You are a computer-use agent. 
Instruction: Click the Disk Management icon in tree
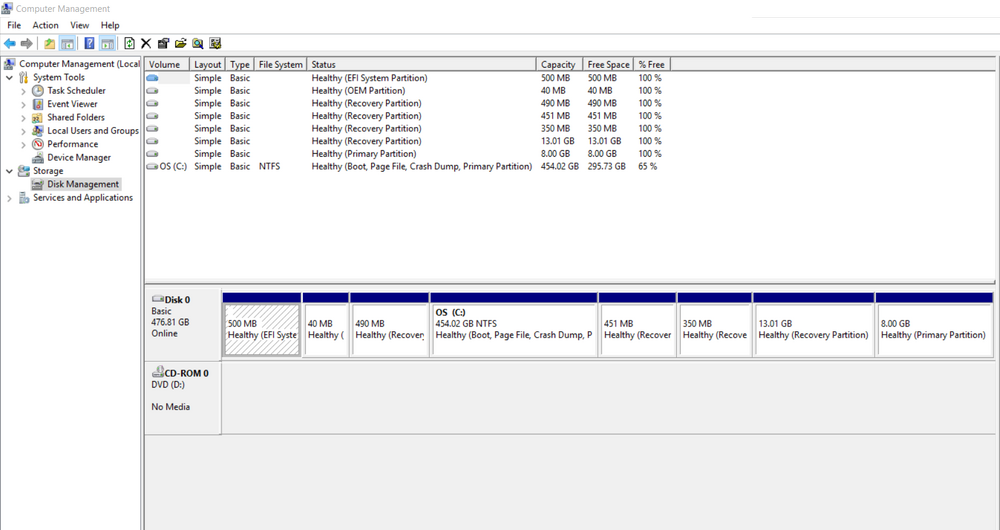[38, 184]
